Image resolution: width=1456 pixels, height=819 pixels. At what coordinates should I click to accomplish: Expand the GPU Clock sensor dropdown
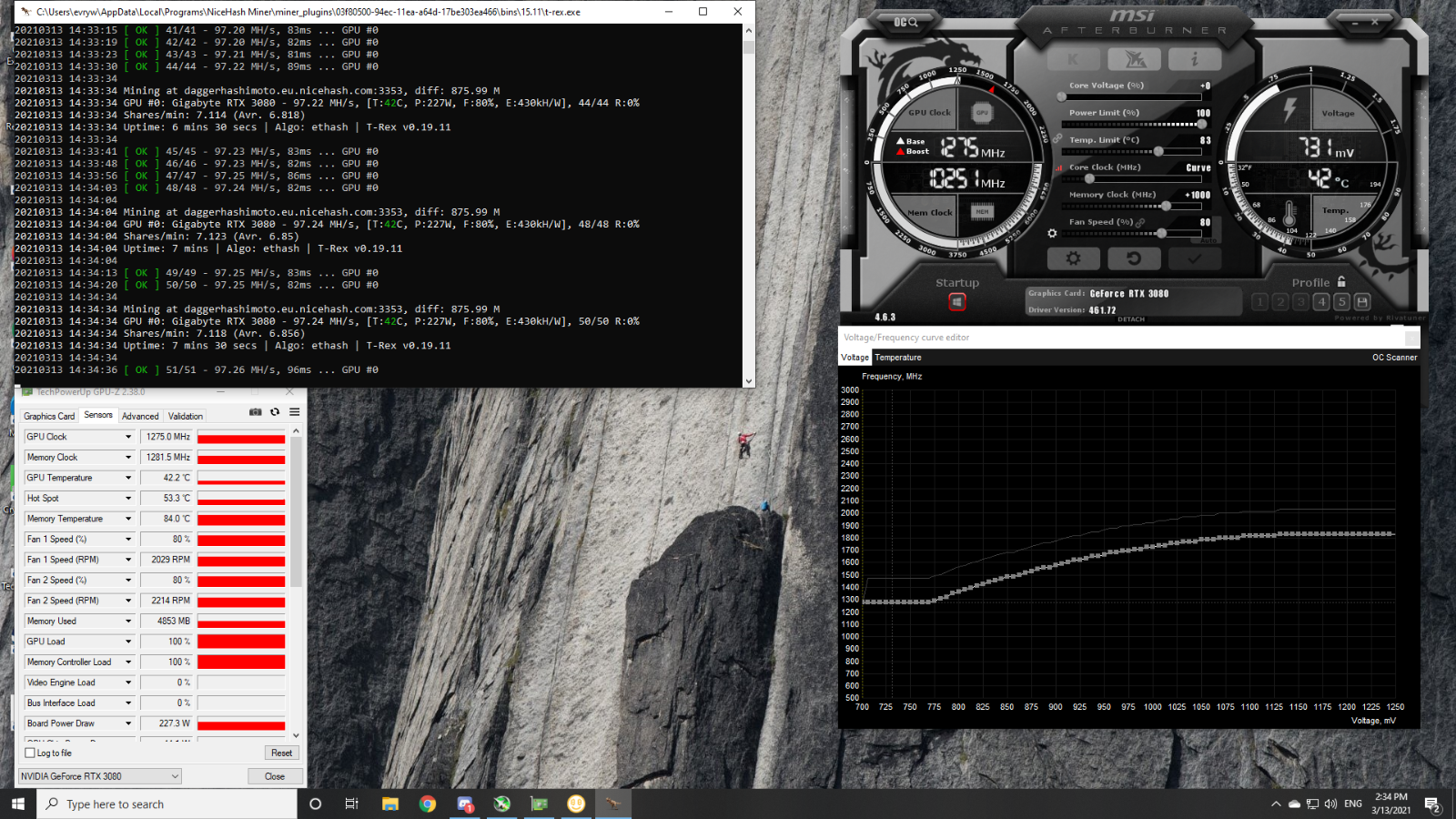(128, 437)
